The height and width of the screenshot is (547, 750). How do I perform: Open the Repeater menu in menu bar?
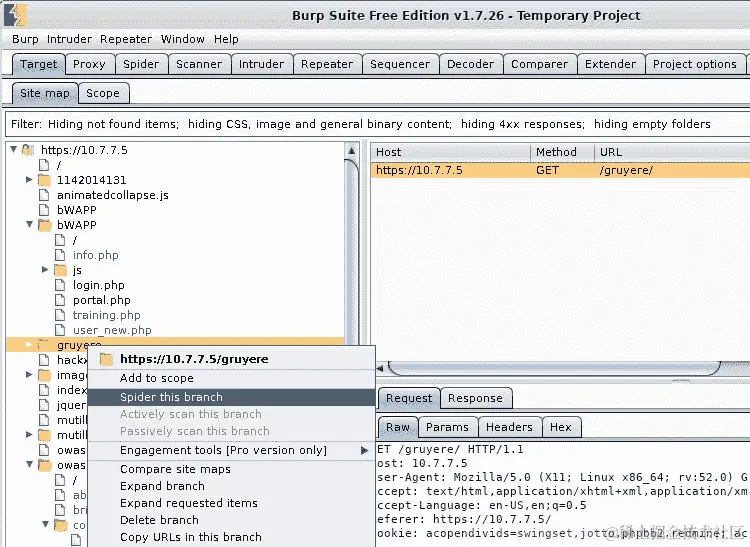coord(126,39)
